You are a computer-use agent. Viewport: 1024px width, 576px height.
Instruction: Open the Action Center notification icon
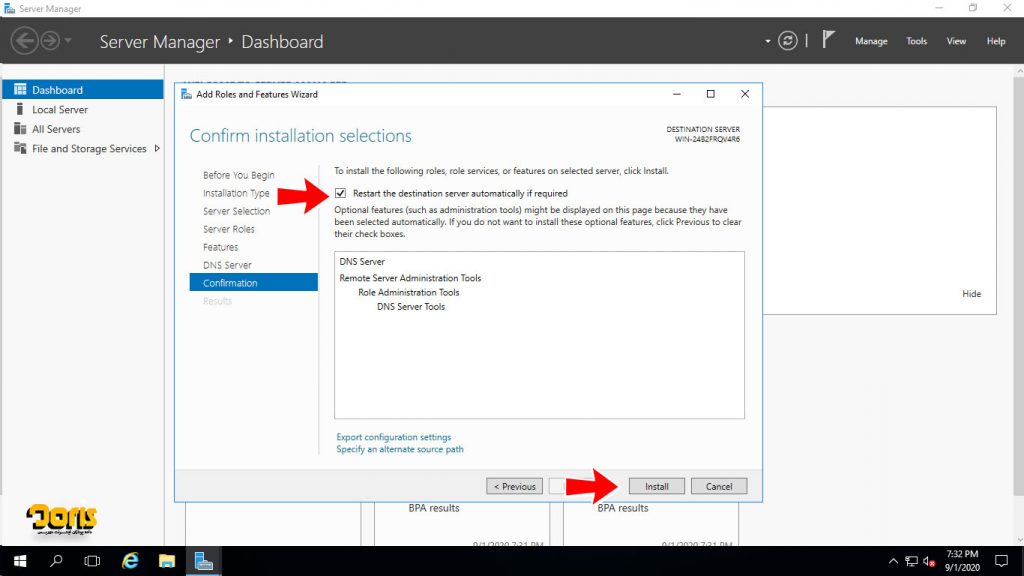[x=1001, y=561]
